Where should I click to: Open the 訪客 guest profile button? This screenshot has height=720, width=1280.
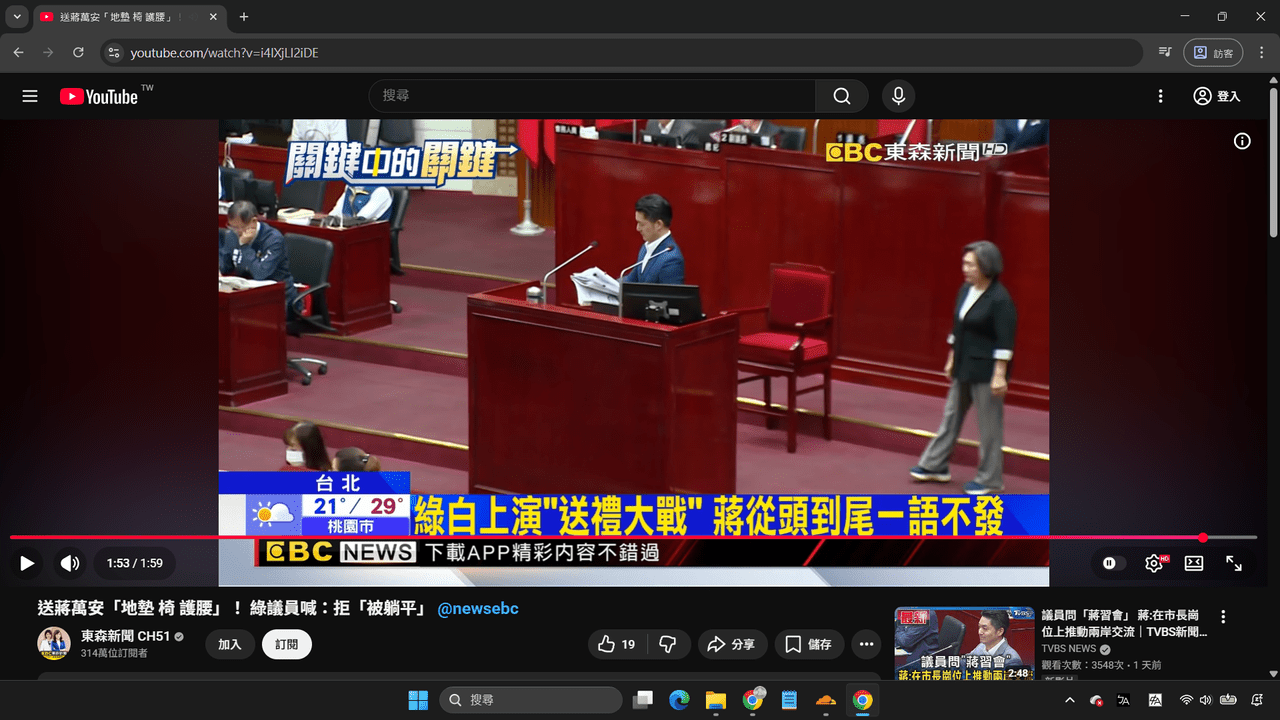(1213, 52)
